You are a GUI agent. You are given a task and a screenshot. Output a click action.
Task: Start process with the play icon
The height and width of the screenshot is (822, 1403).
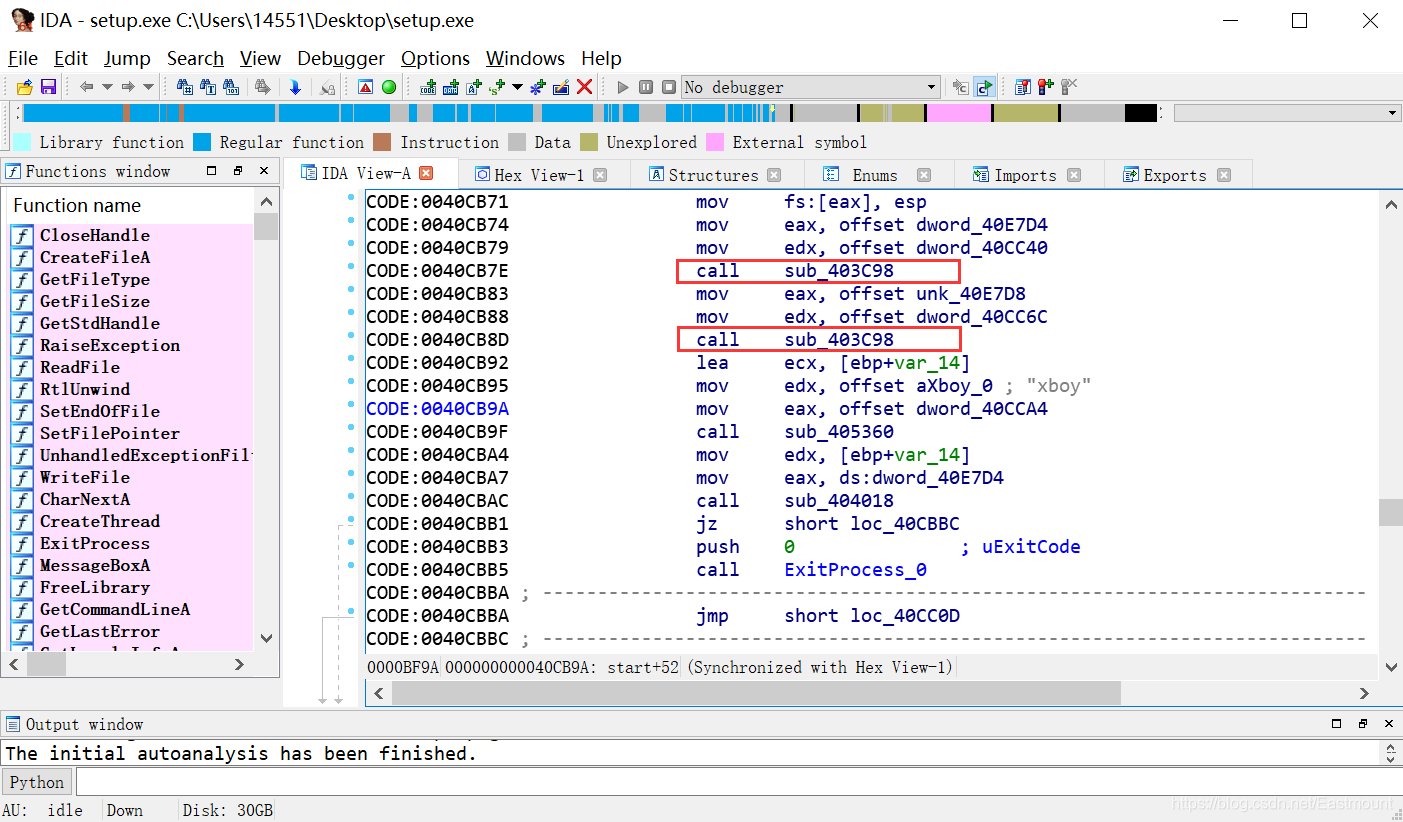click(623, 87)
